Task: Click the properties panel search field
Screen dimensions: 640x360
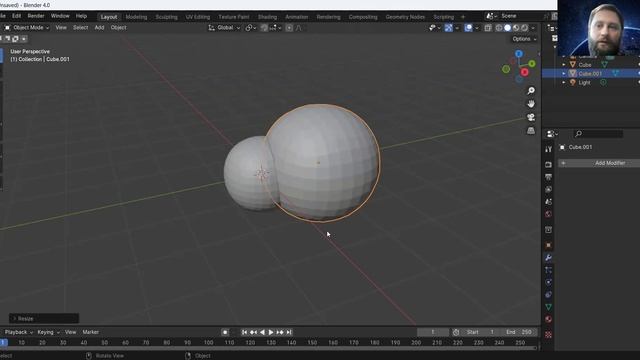Action: 598,133
